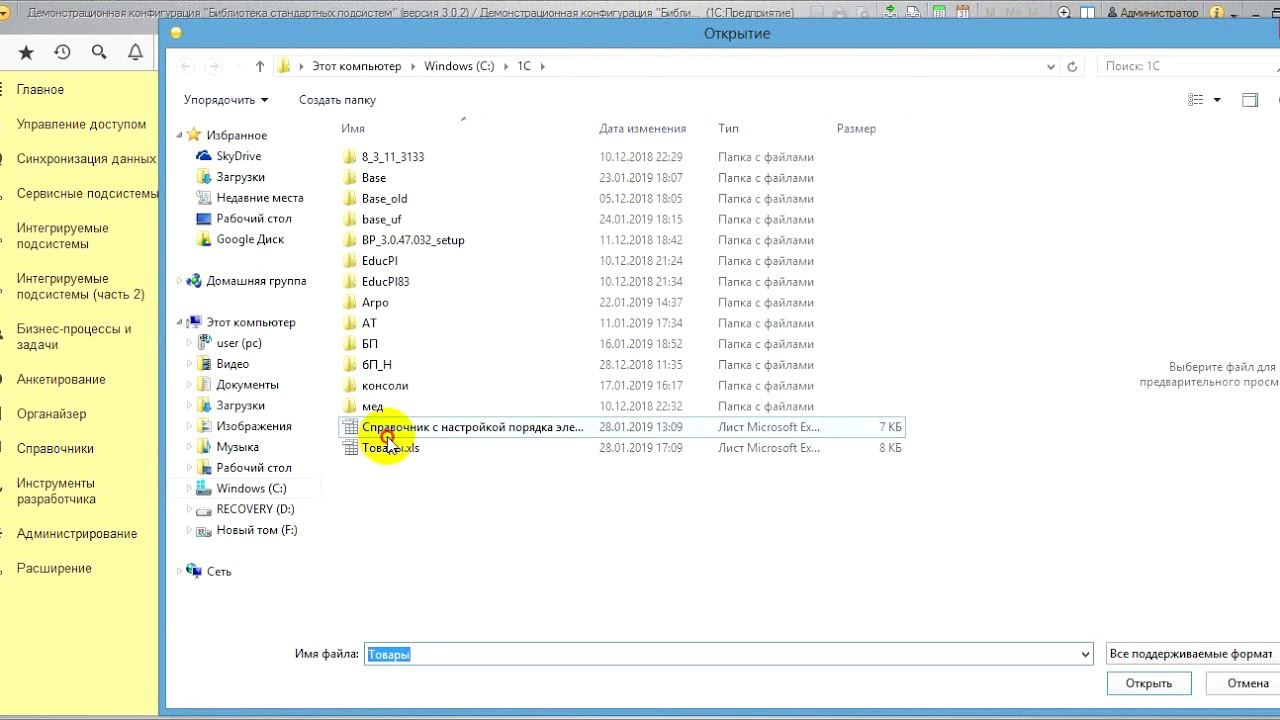Open Управление доступом section

point(81,125)
